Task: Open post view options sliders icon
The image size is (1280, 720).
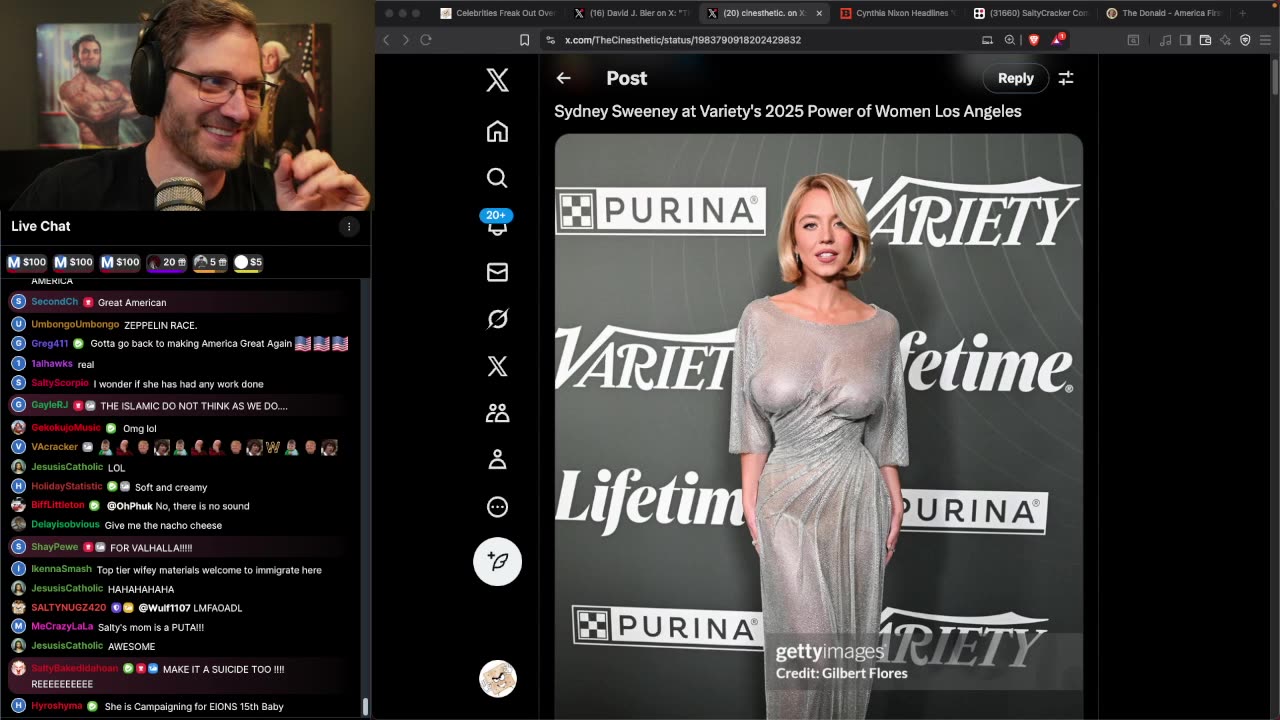Action: [1066, 78]
